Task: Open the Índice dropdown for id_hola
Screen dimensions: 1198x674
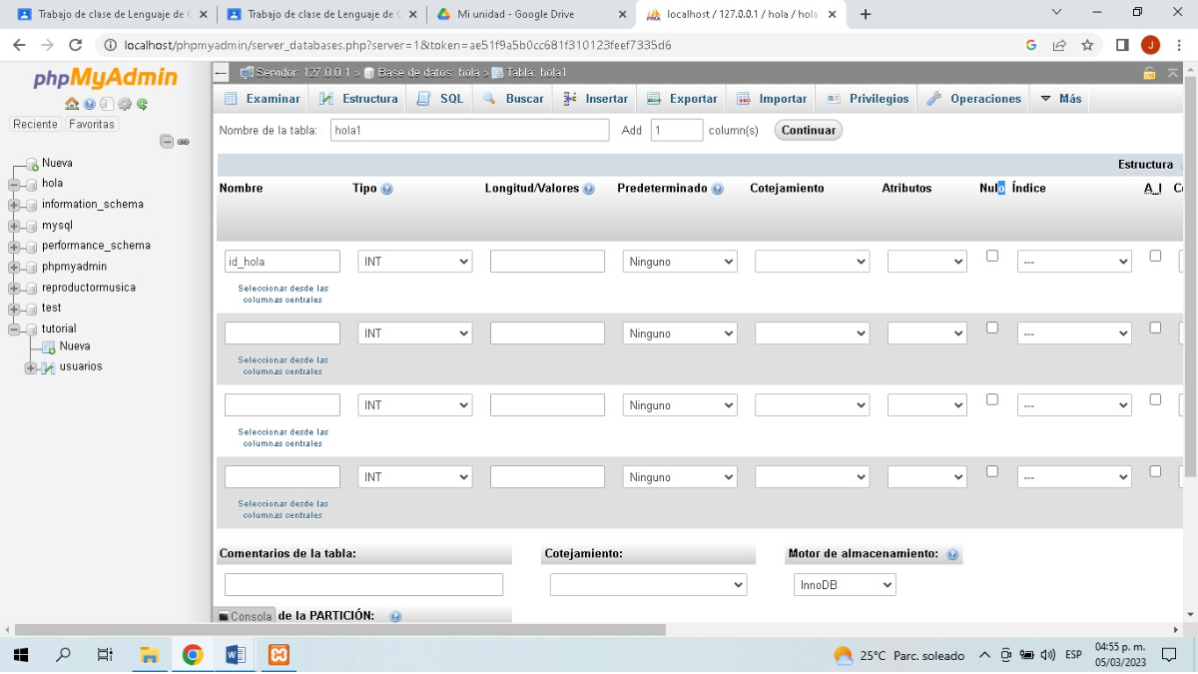Action: pos(1074,261)
